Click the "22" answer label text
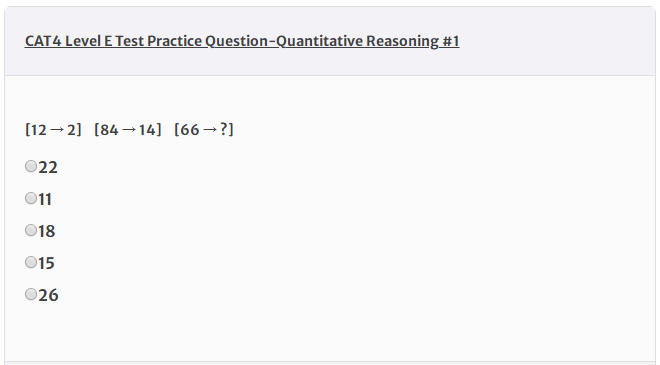The image size is (660, 365). 48,168
